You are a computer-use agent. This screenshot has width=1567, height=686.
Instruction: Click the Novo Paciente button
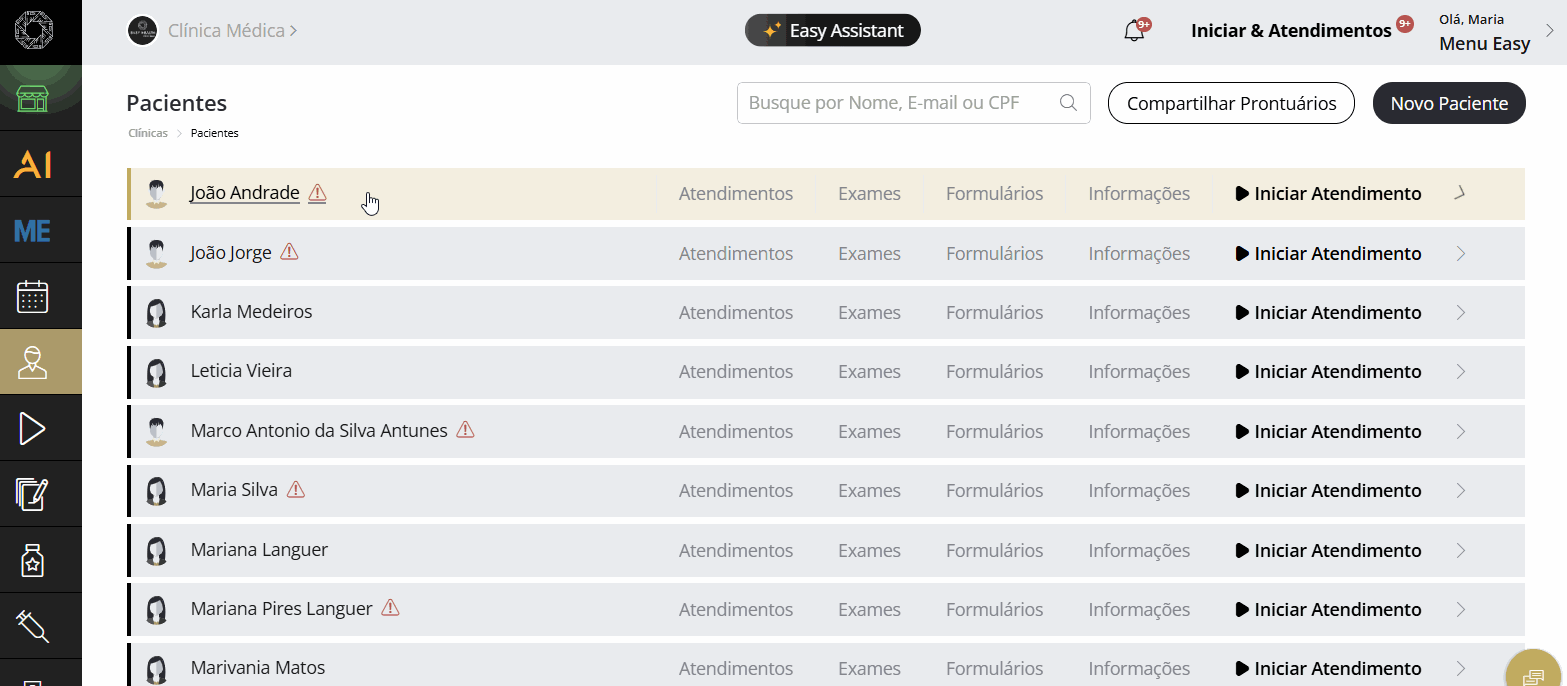coord(1449,104)
